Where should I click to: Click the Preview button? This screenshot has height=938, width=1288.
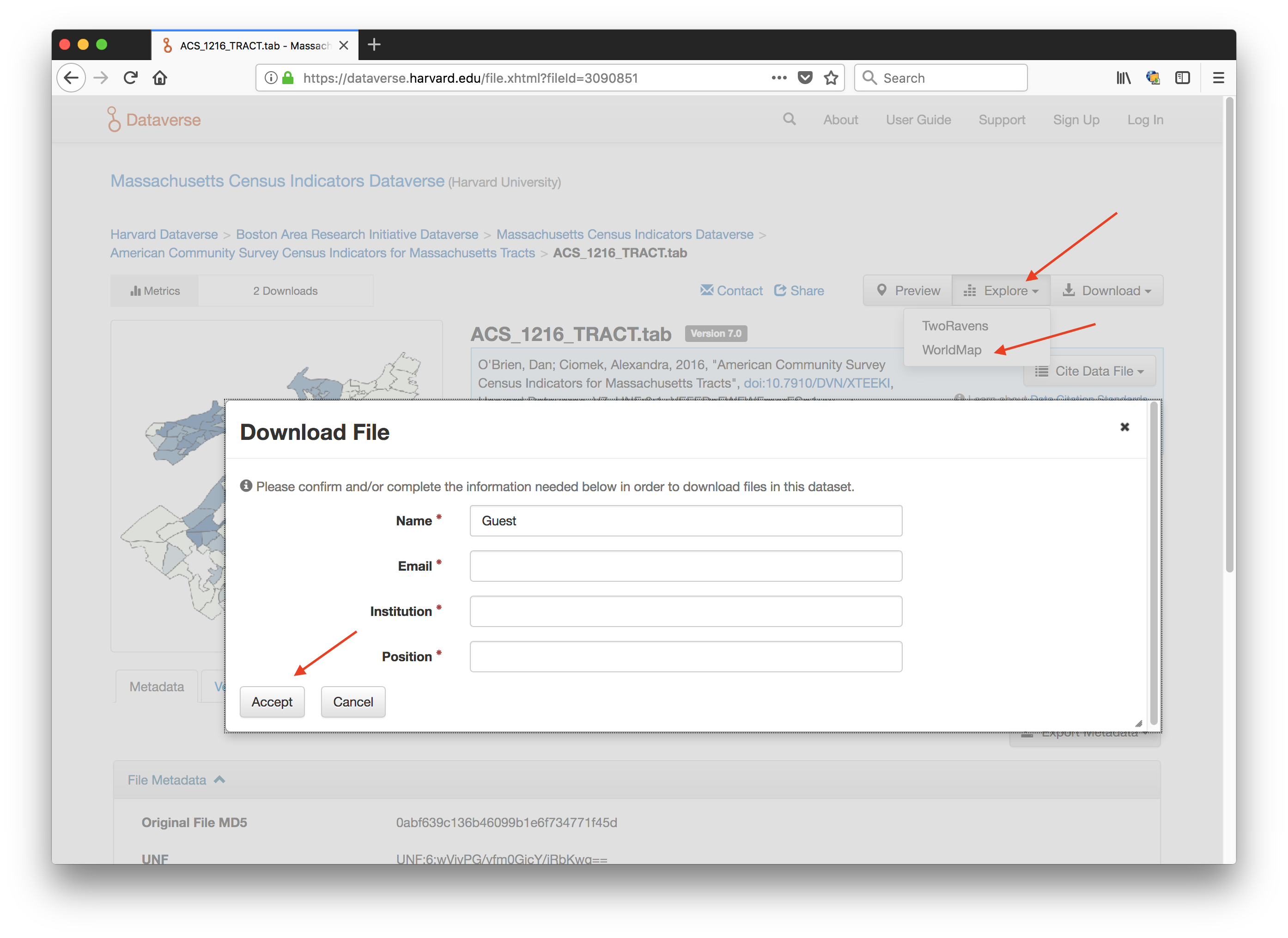coord(908,291)
